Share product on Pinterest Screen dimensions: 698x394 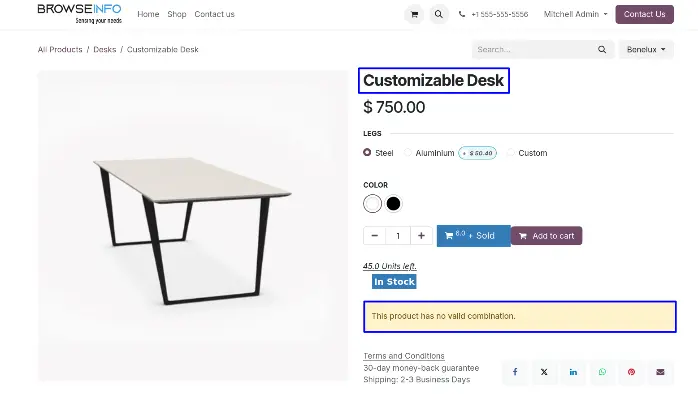pos(631,372)
